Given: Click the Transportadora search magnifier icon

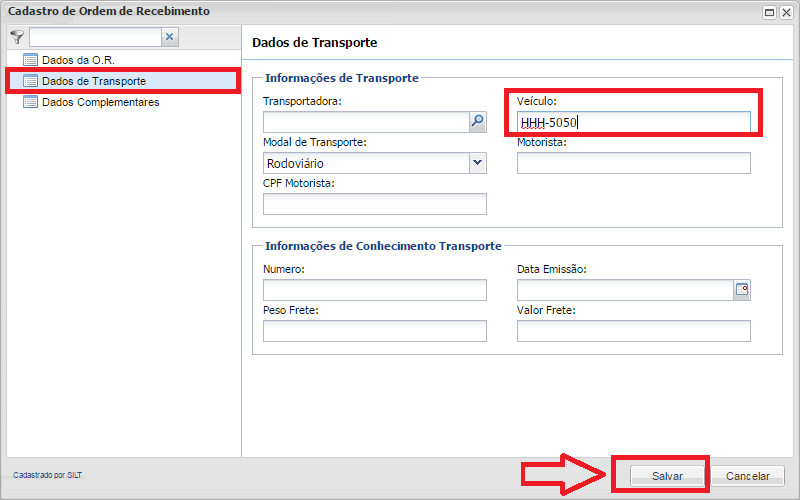Looking at the screenshot, I should pyautogui.click(x=477, y=122).
